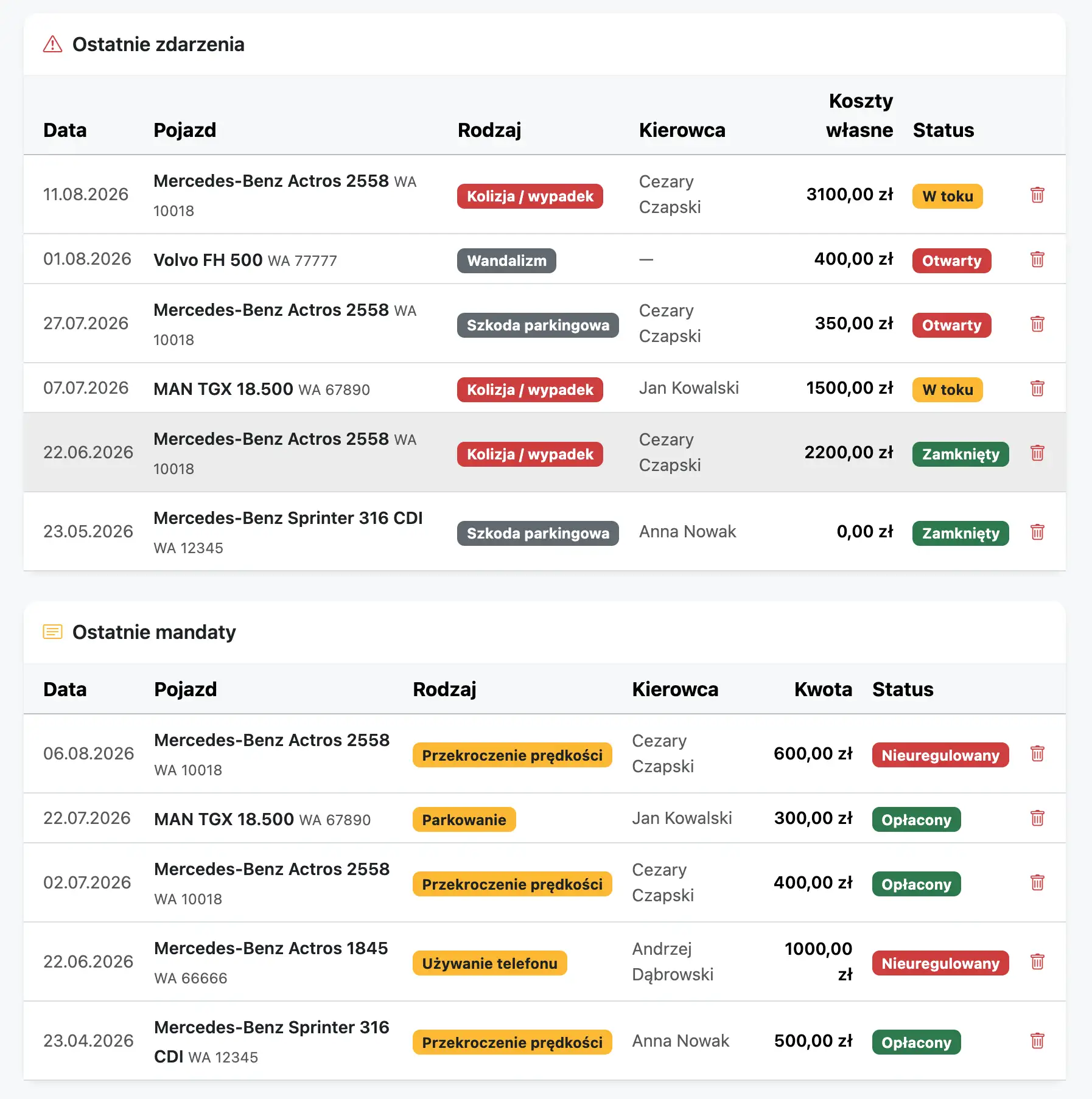Image resolution: width=1092 pixels, height=1099 pixels.
Task: Click the 01.08.2026 date cell
Action: tap(87, 259)
